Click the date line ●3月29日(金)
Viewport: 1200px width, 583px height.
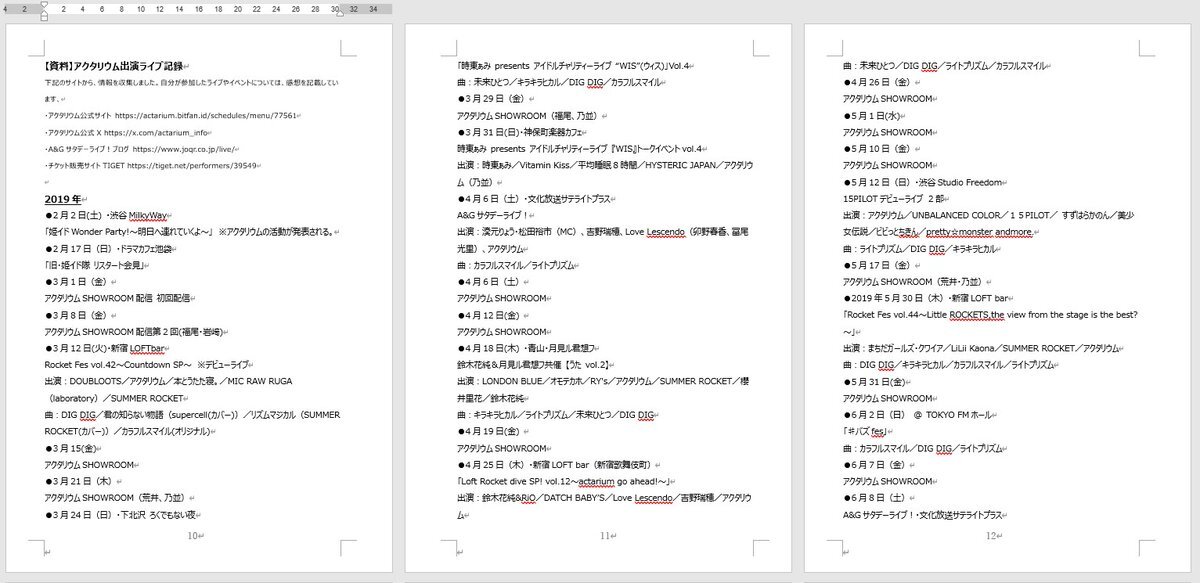(x=490, y=99)
